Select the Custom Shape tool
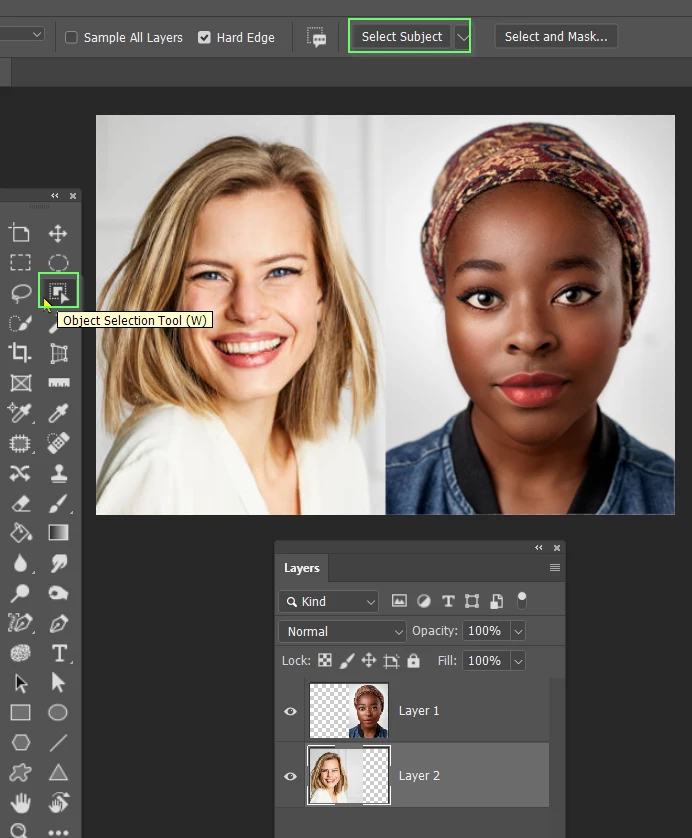 coord(20,772)
